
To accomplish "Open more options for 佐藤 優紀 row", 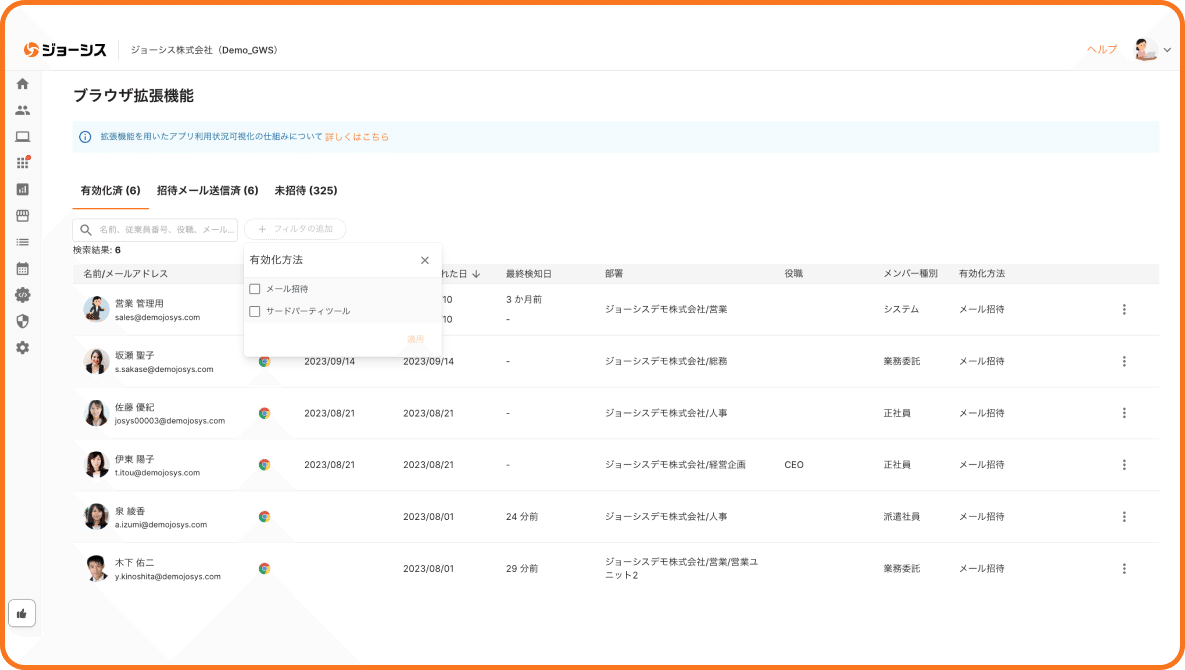I will [1125, 413].
